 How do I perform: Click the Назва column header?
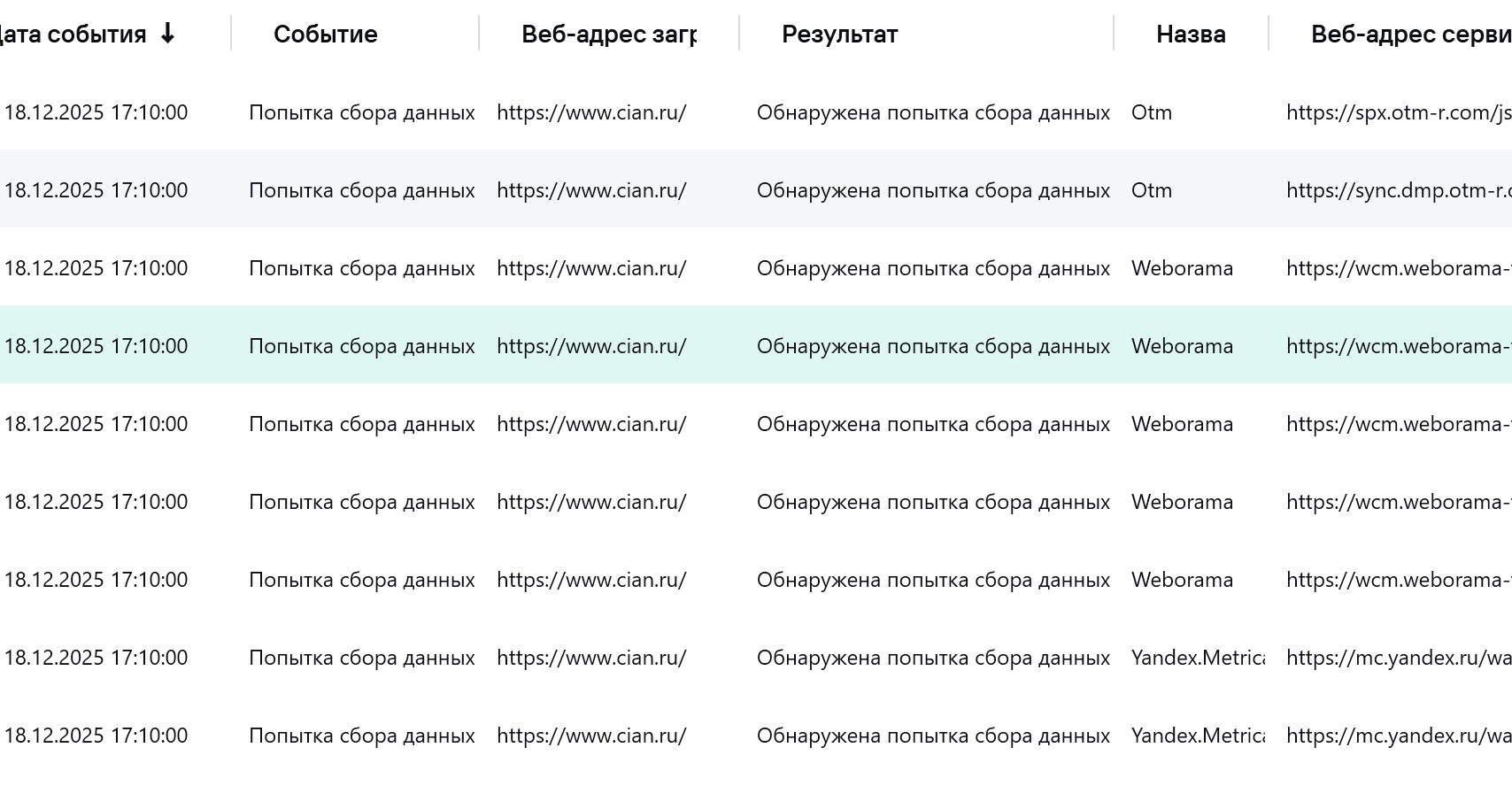click(1191, 34)
